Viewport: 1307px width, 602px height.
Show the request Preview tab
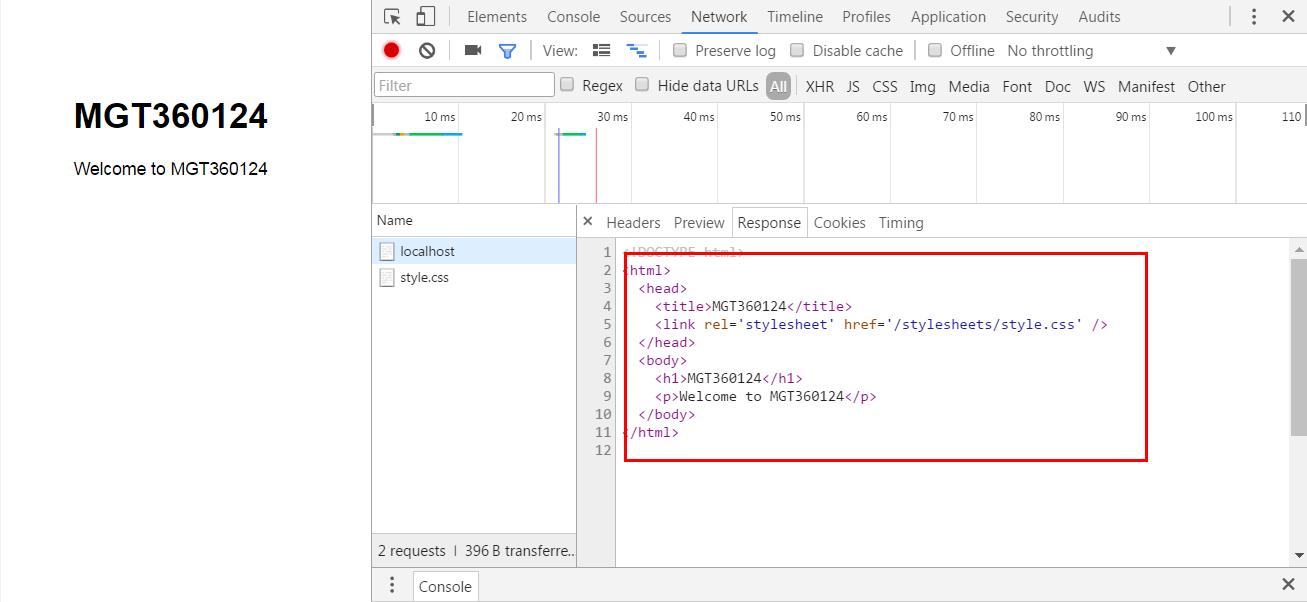(x=699, y=223)
